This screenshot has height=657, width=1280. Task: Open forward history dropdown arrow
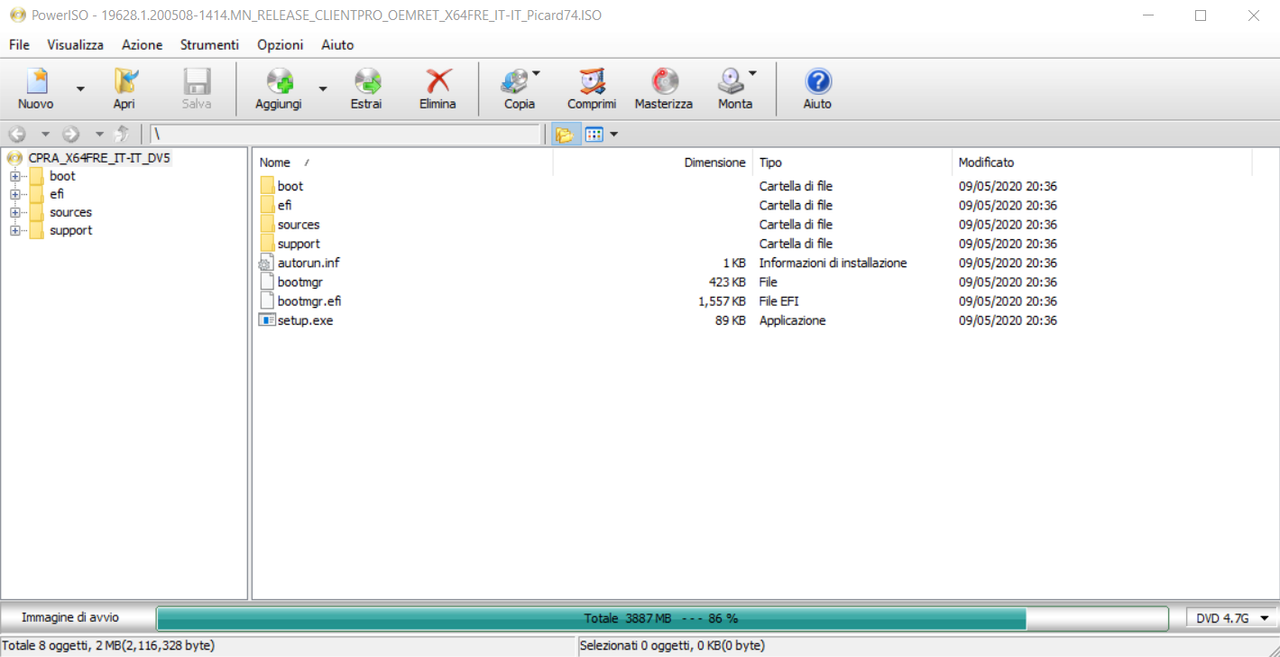99,134
